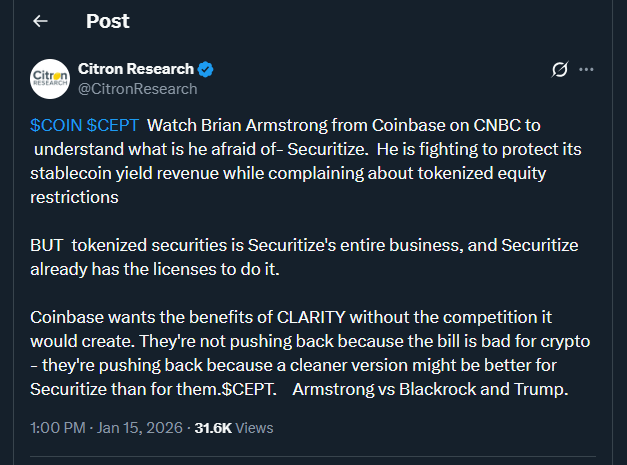Screen dimensions: 627x465
Task: Click the paragraph starting 'Watch Brian Armstrong'
Action: tap(300, 161)
